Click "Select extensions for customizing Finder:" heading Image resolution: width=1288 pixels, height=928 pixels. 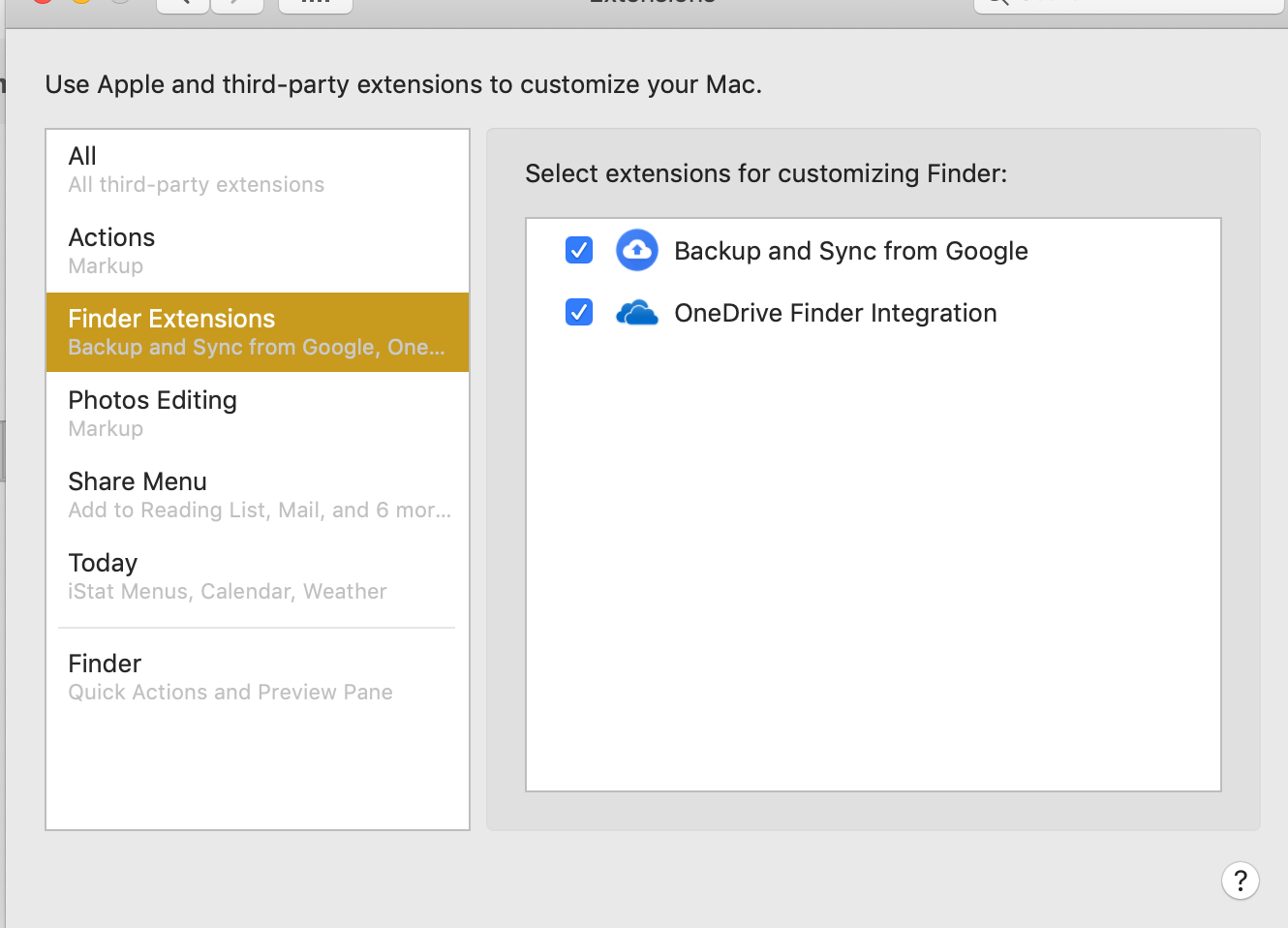tap(766, 173)
